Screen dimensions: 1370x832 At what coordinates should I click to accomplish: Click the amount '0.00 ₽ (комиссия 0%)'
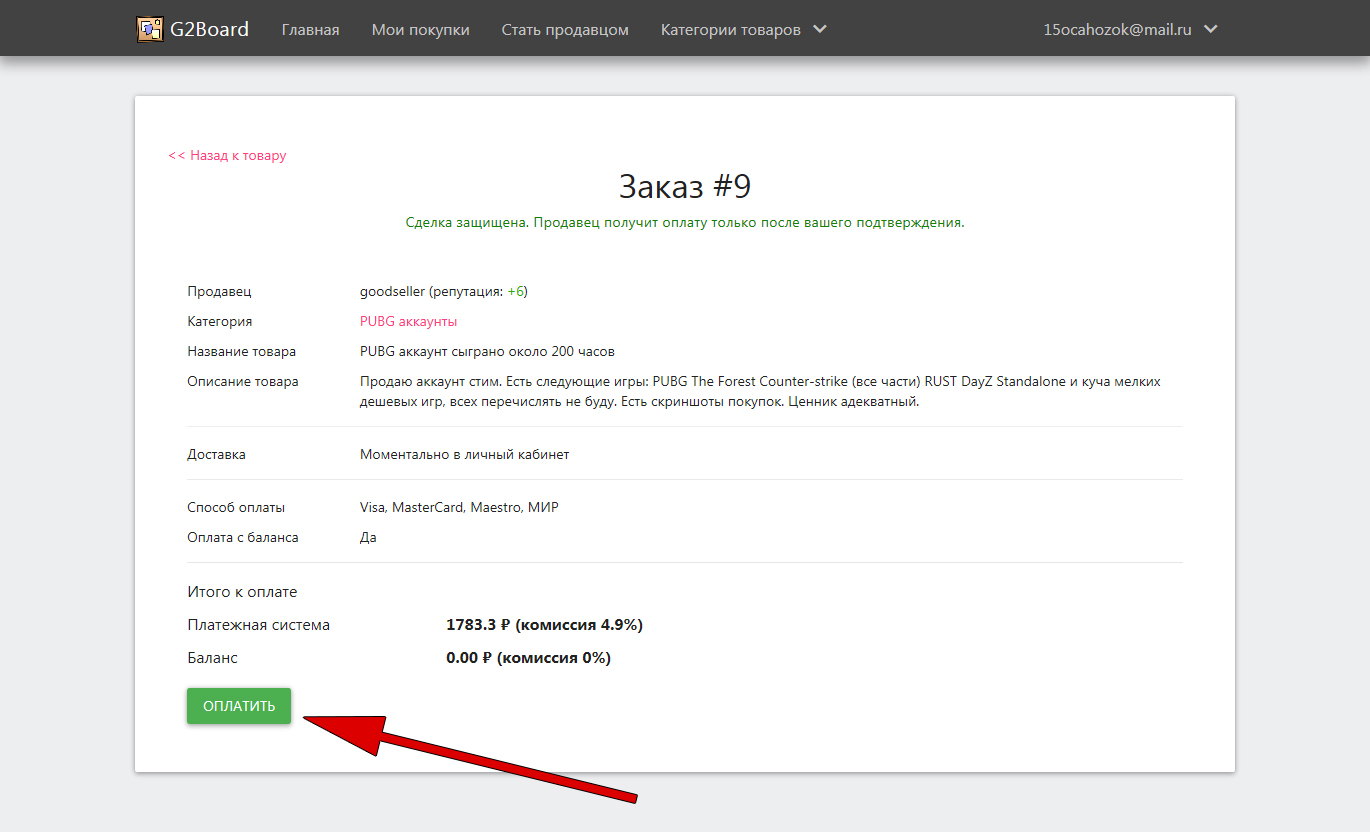pos(528,658)
